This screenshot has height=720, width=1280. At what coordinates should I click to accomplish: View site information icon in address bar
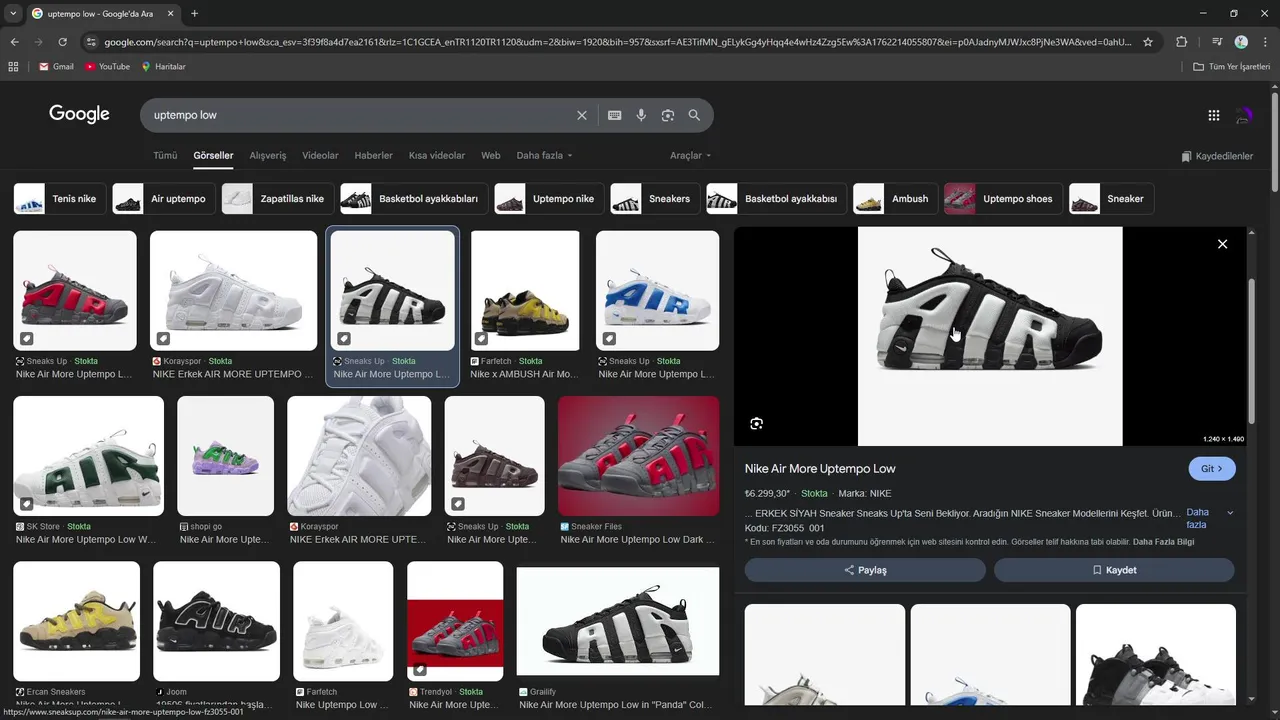[x=91, y=42]
